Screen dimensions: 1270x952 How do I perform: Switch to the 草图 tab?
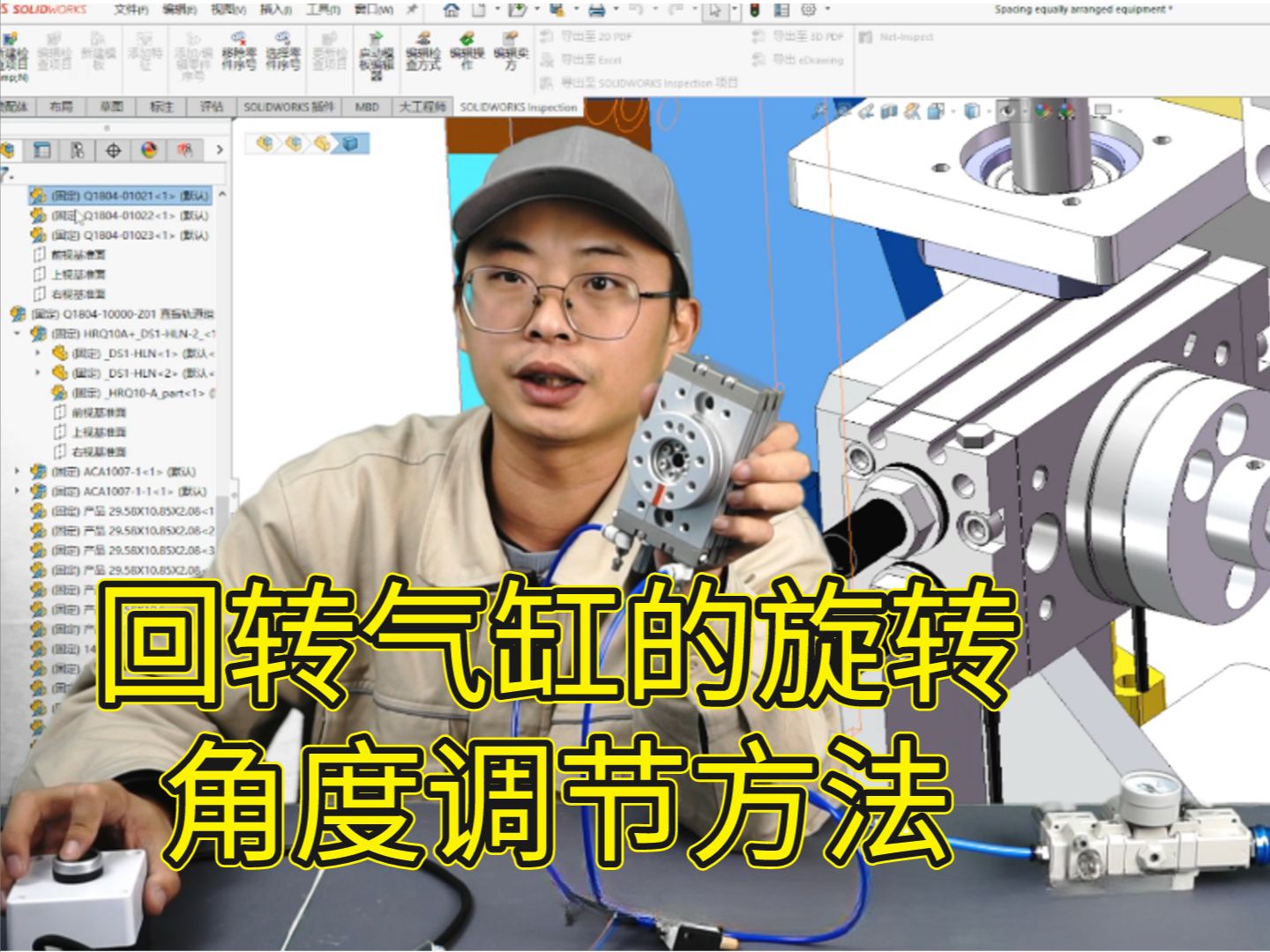click(x=111, y=107)
